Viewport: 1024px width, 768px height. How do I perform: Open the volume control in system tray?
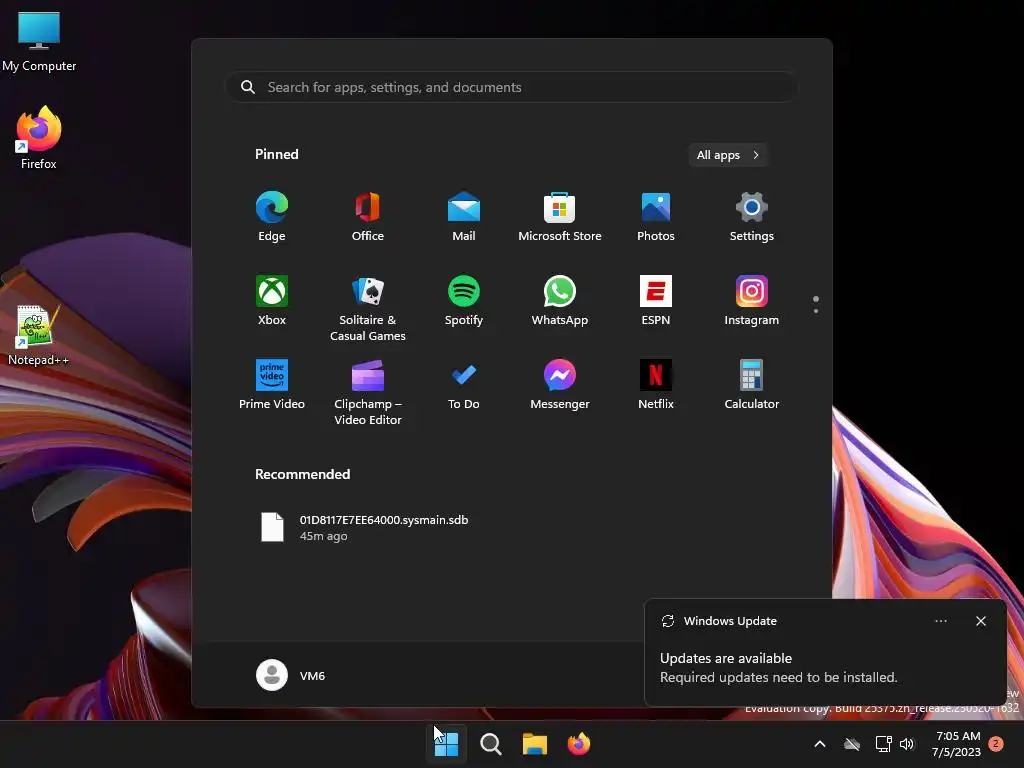click(x=907, y=744)
